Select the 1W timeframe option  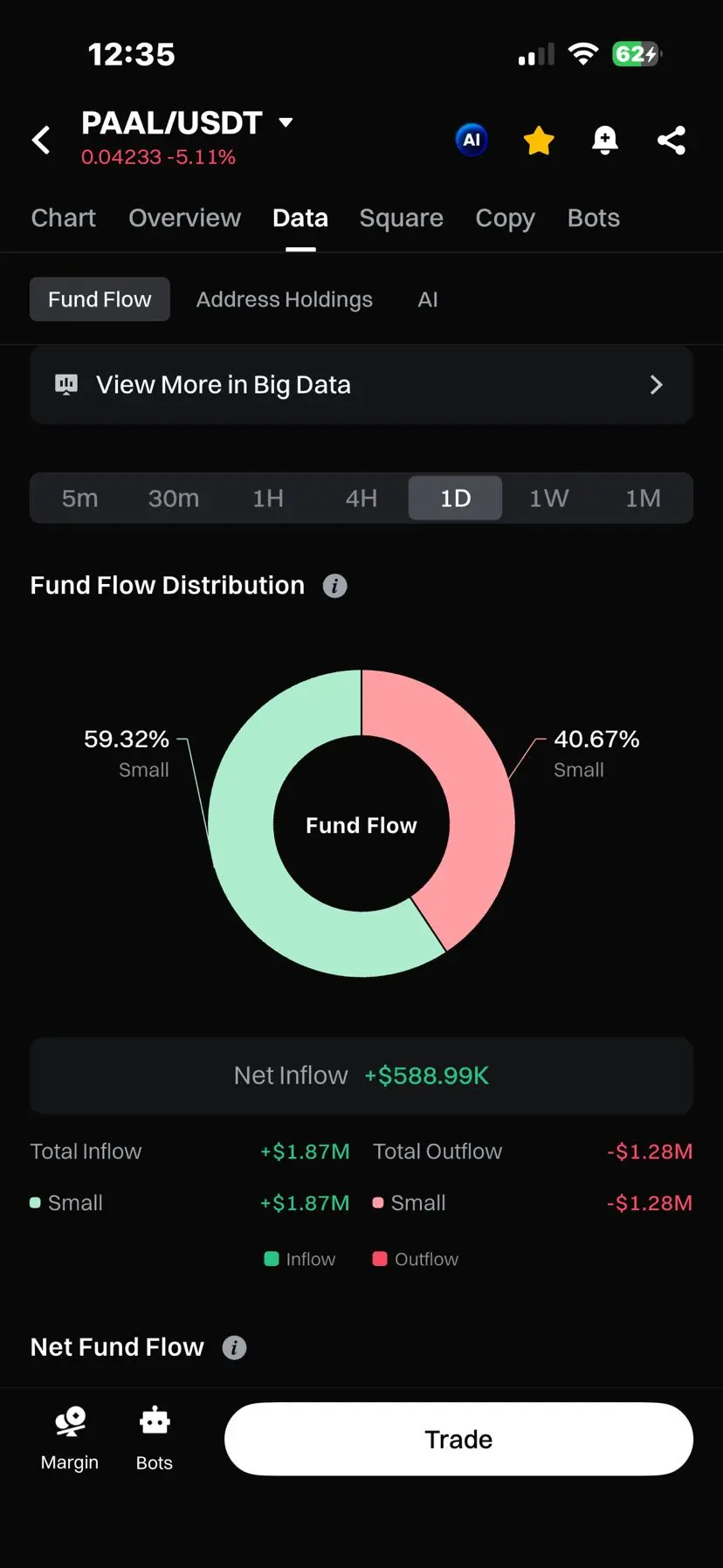(x=548, y=499)
